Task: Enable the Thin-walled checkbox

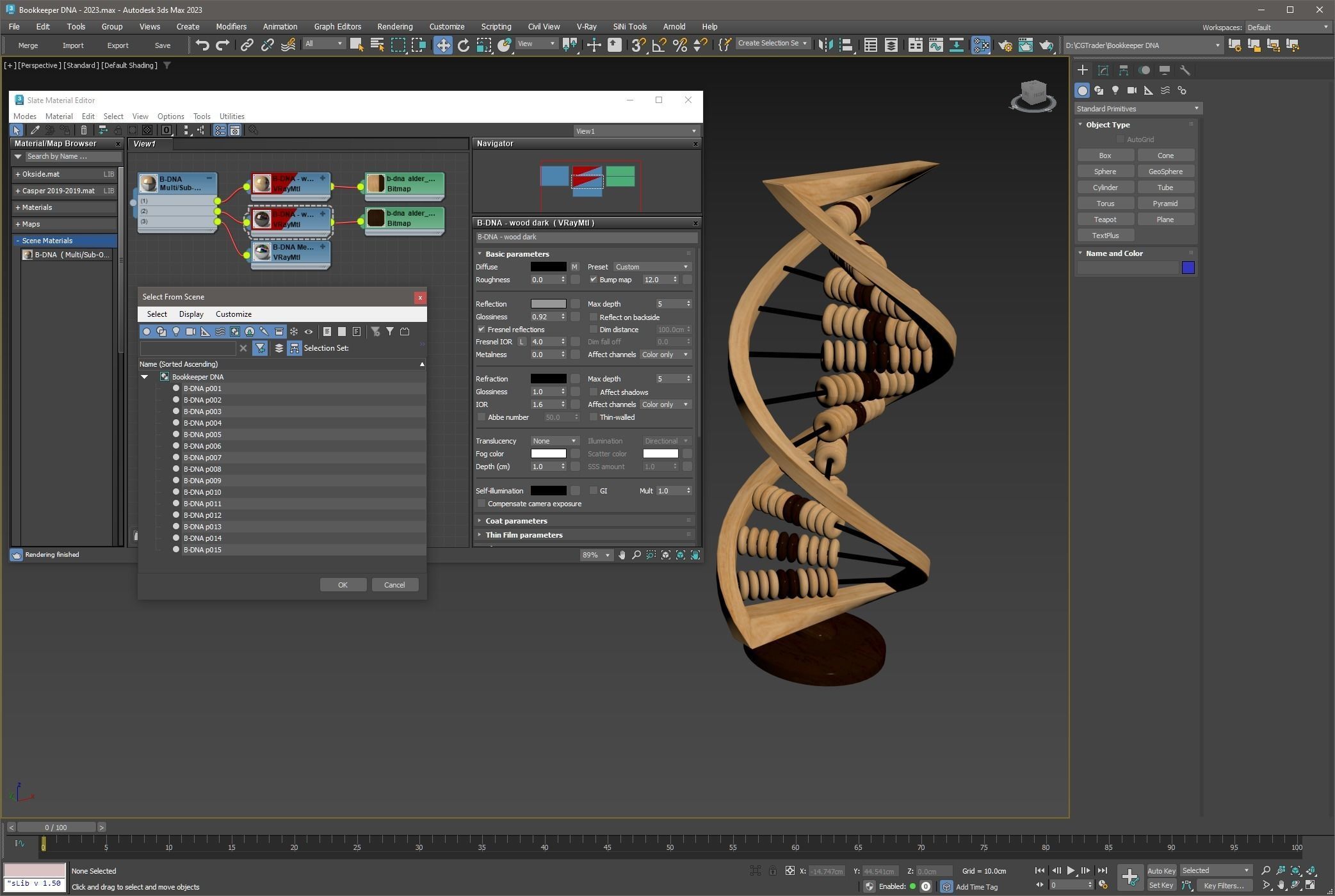Action: click(593, 417)
